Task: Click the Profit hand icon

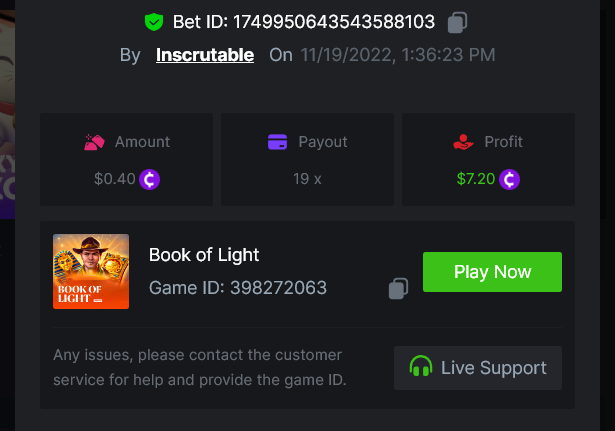Action: [463, 142]
